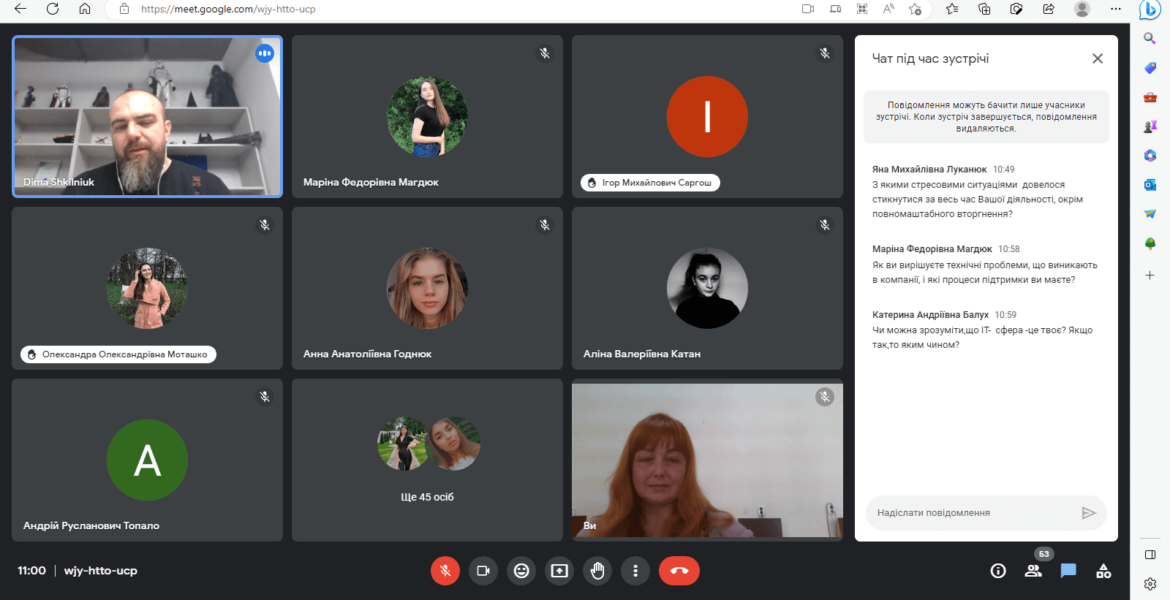Open browser profile avatar

coord(1082,9)
